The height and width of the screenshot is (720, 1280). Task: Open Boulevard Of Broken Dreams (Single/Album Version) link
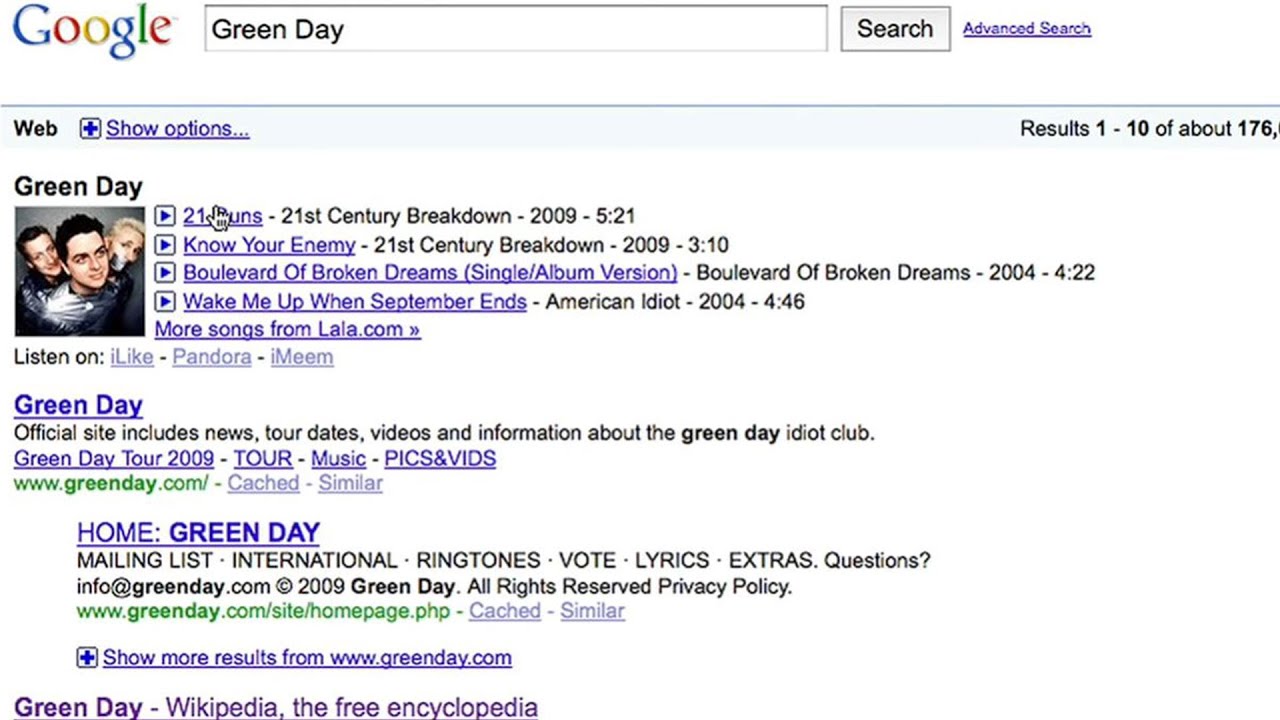(430, 272)
